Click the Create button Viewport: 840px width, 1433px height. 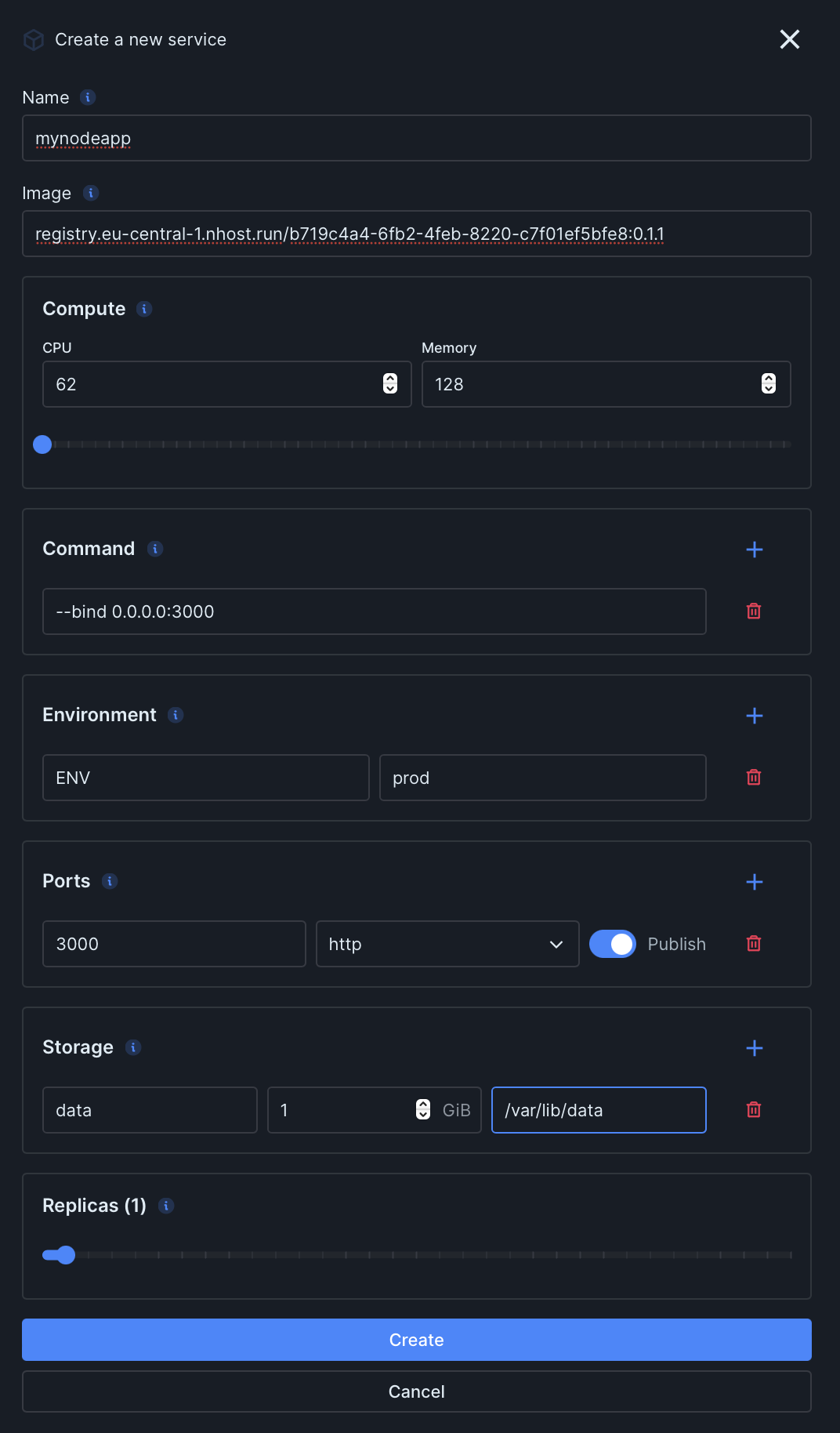(x=417, y=1340)
